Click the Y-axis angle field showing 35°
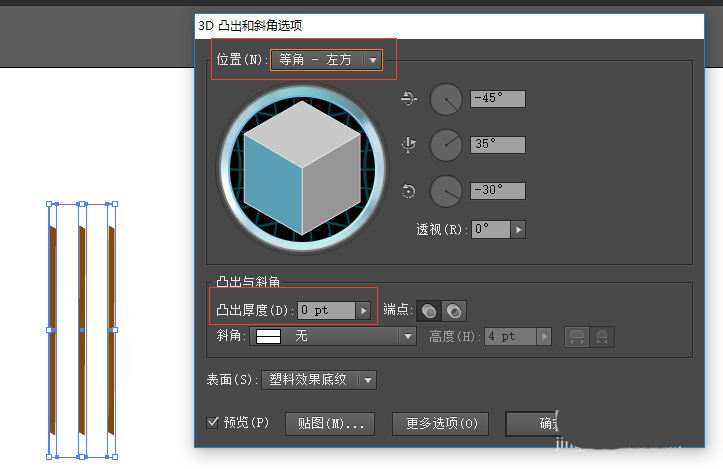Screen dimensions: 723x469 pyautogui.click(x=498, y=145)
